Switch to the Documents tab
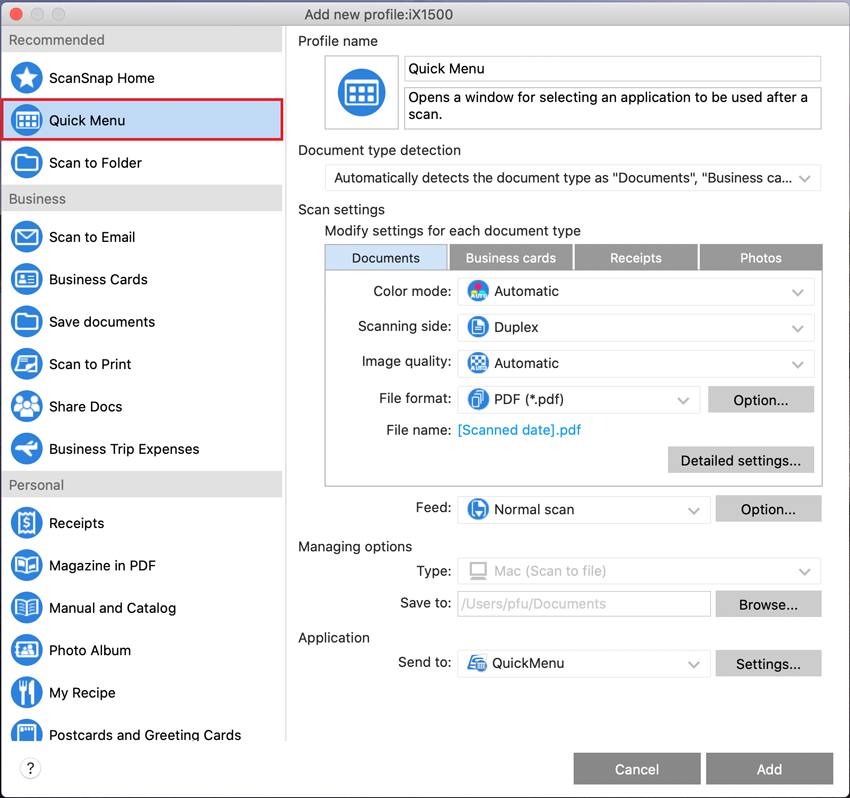Viewport: 850px width, 798px height. coord(386,258)
